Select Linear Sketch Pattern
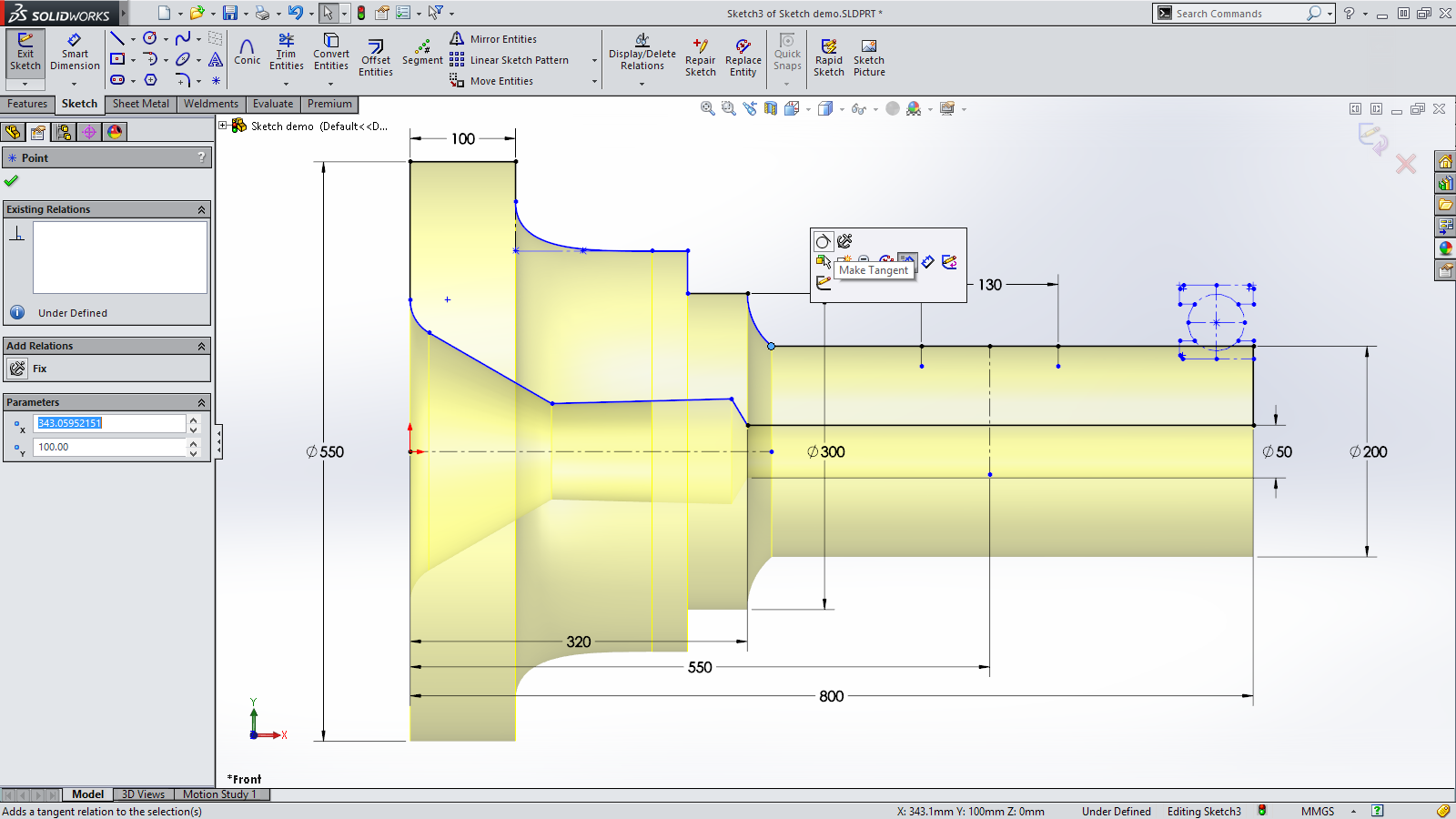This screenshot has width=1456, height=819. pyautogui.click(x=519, y=60)
